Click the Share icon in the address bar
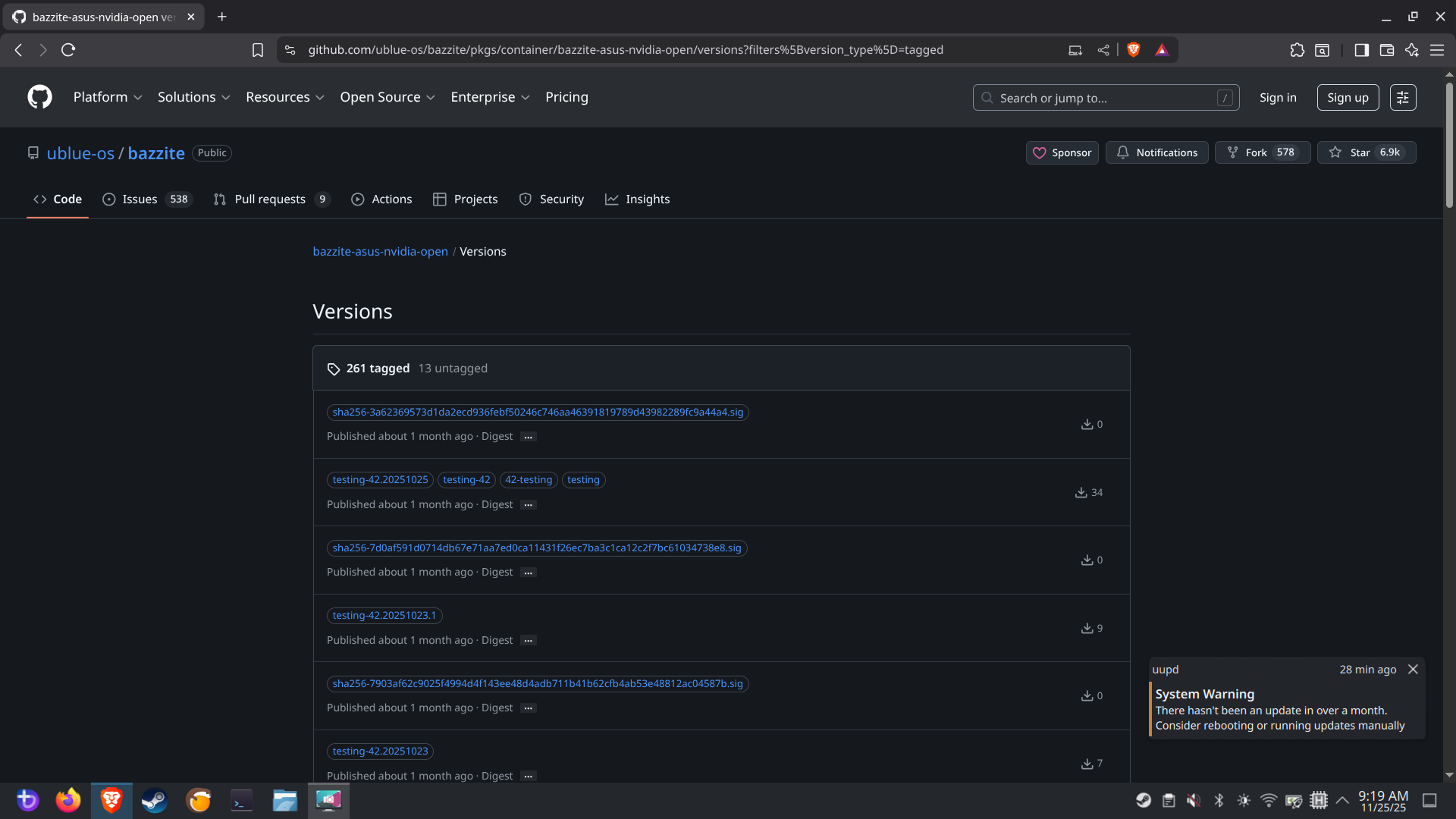Viewport: 1456px width, 819px height. point(1103,50)
